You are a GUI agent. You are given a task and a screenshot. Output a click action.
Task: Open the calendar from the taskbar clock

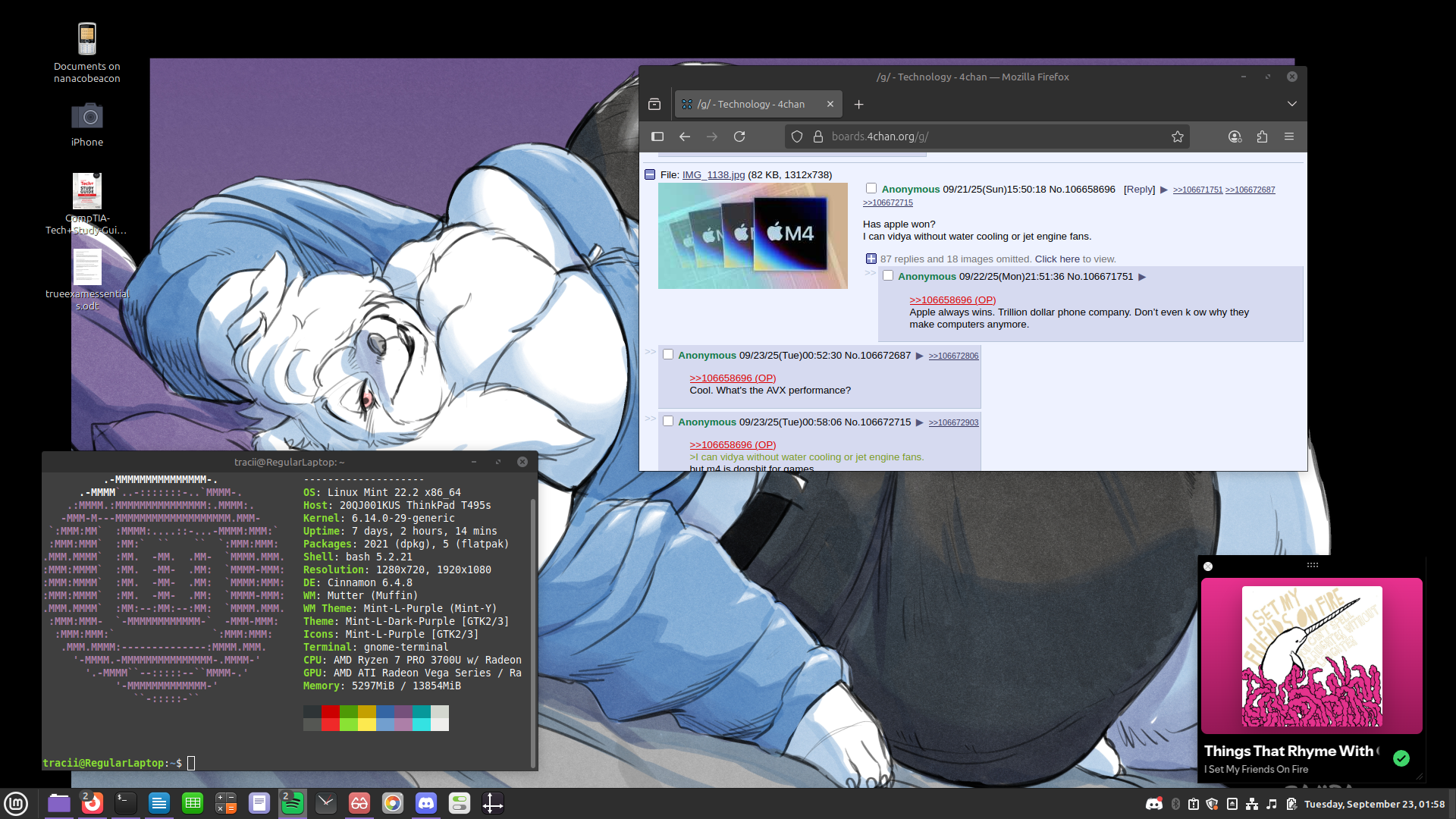coord(1374,804)
